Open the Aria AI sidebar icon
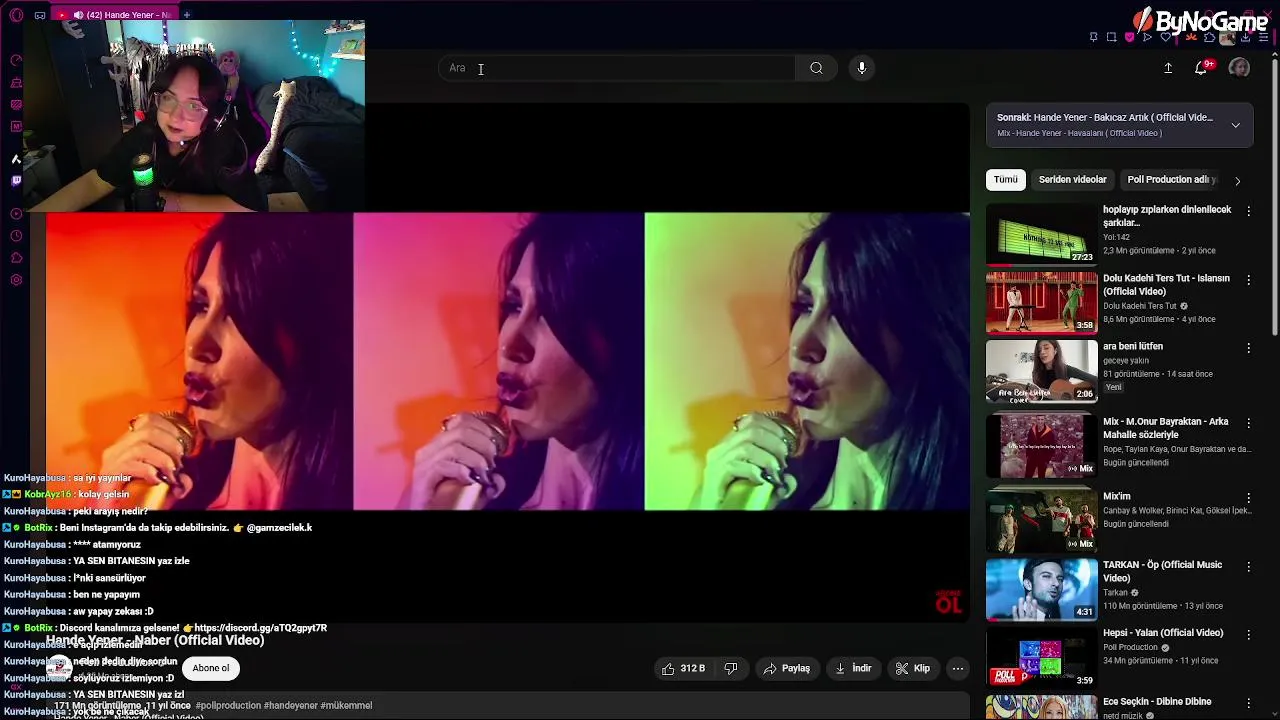Image resolution: width=1280 pixels, height=720 pixels. pyautogui.click(x=16, y=159)
